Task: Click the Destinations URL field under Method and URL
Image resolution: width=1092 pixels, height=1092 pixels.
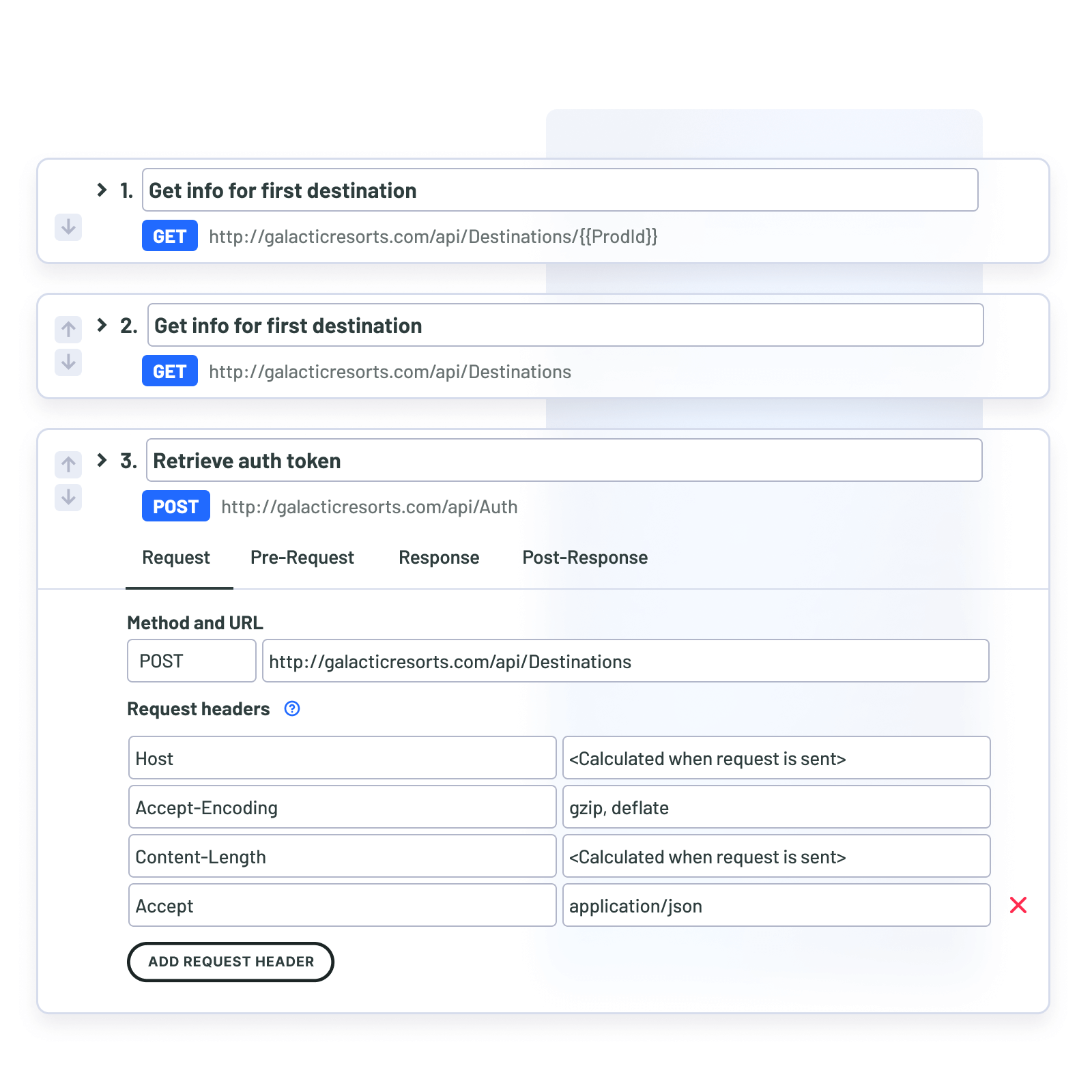Action: [x=624, y=661]
